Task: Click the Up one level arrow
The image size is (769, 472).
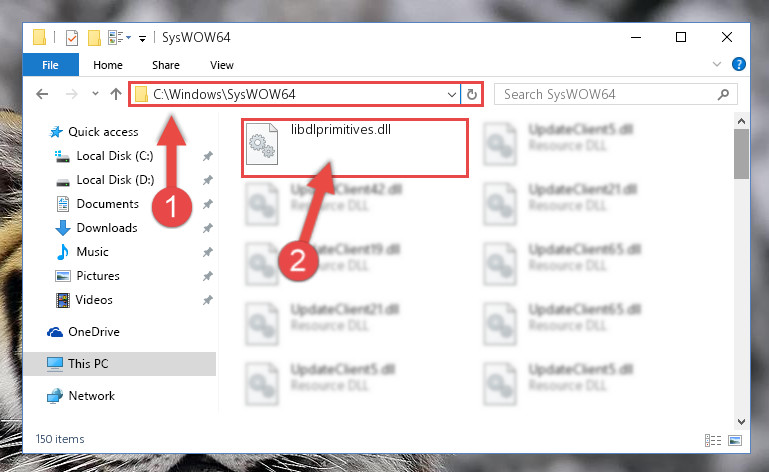Action: pos(116,94)
